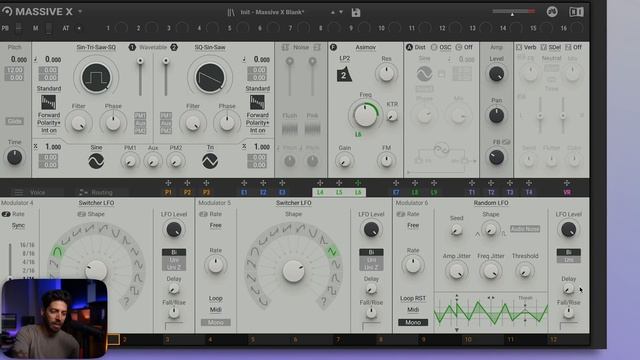Select tracker tab T1
Viewport: 640px width, 360px height.
[472, 192]
